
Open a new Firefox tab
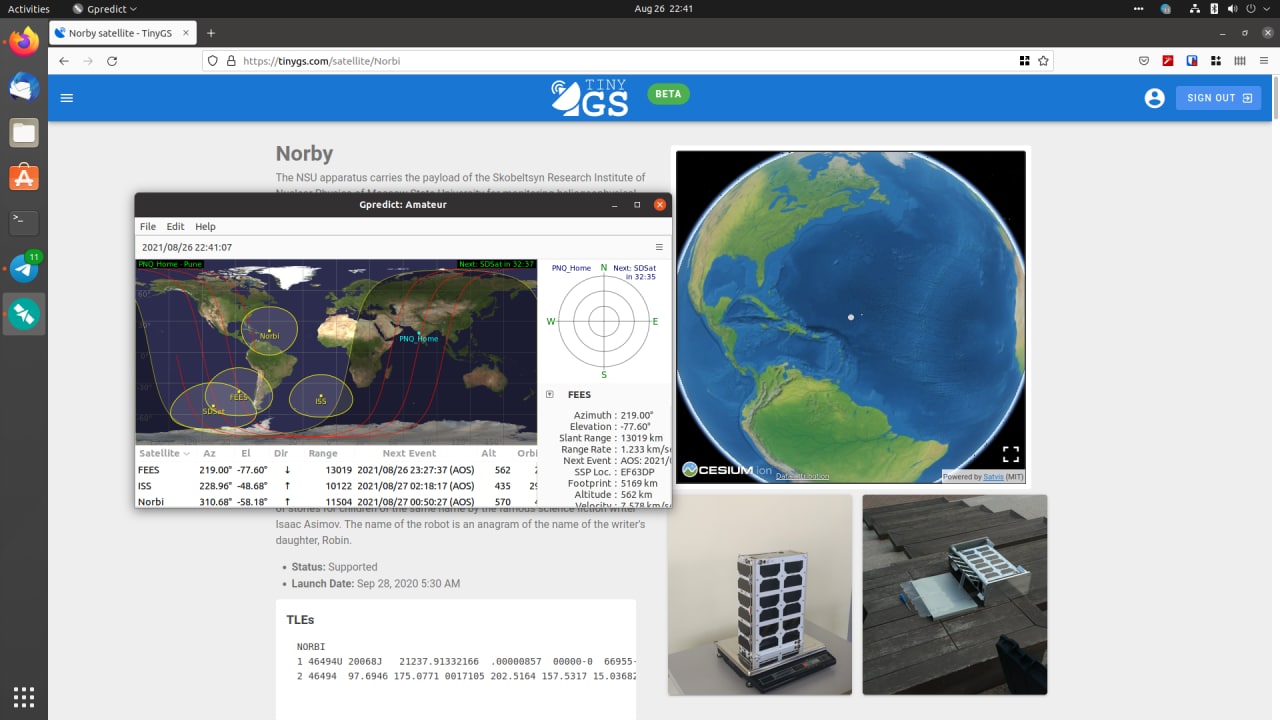pos(211,33)
